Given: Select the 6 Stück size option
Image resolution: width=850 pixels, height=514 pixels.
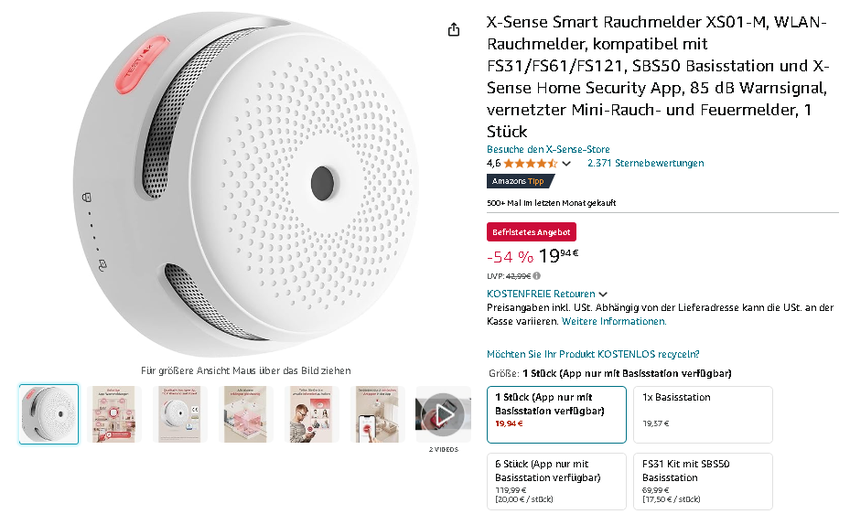Looking at the screenshot, I should click(x=556, y=481).
